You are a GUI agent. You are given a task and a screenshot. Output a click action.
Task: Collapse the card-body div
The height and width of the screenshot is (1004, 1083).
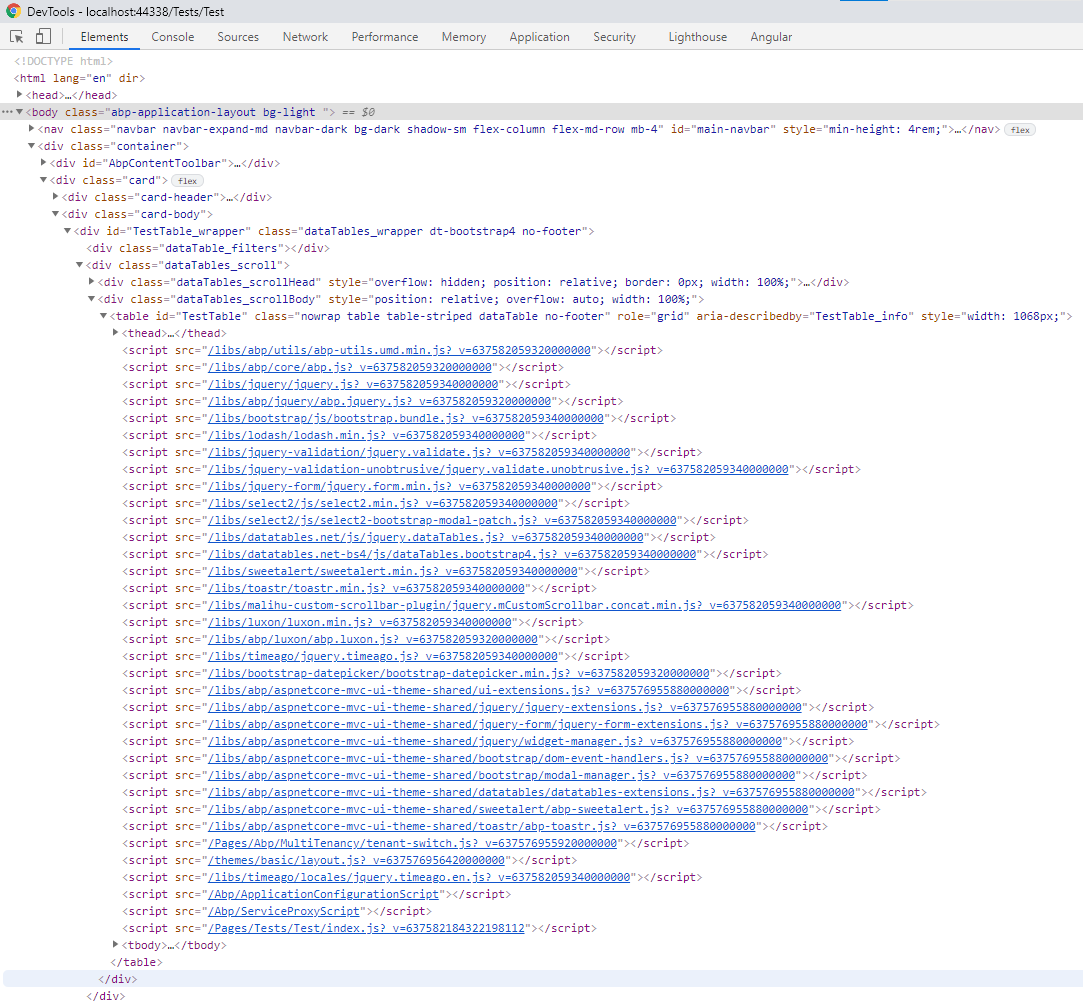point(55,213)
